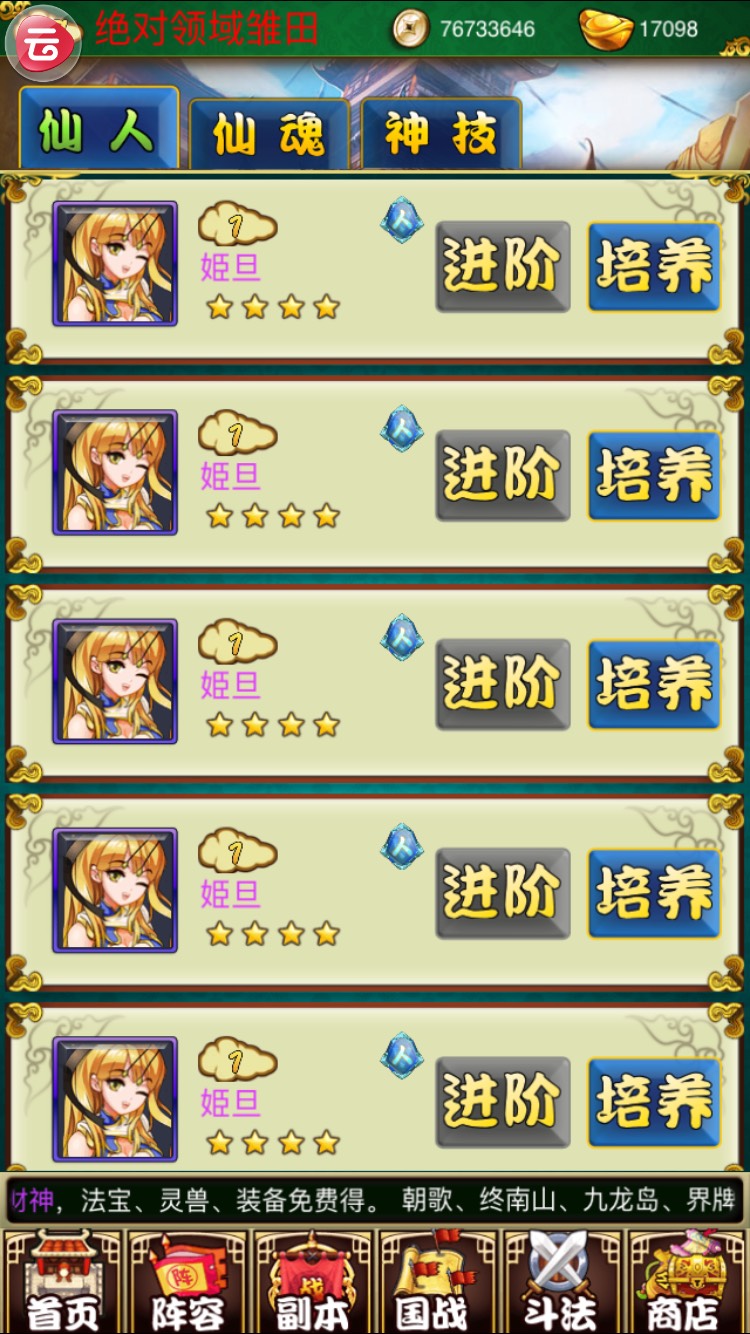Open the 首页 home icon

coord(63,1282)
